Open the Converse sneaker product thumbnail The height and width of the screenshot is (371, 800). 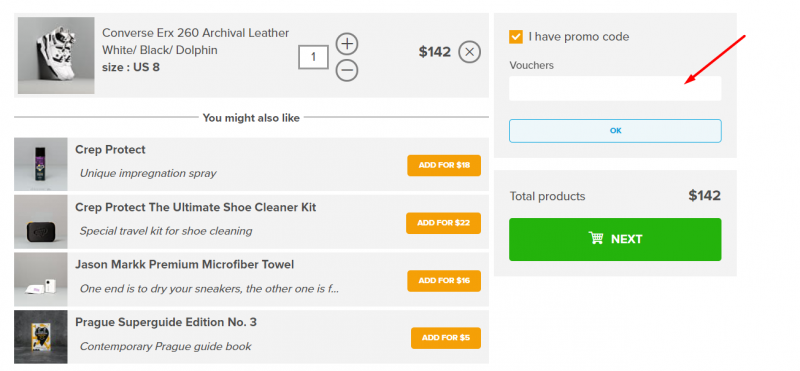56,56
